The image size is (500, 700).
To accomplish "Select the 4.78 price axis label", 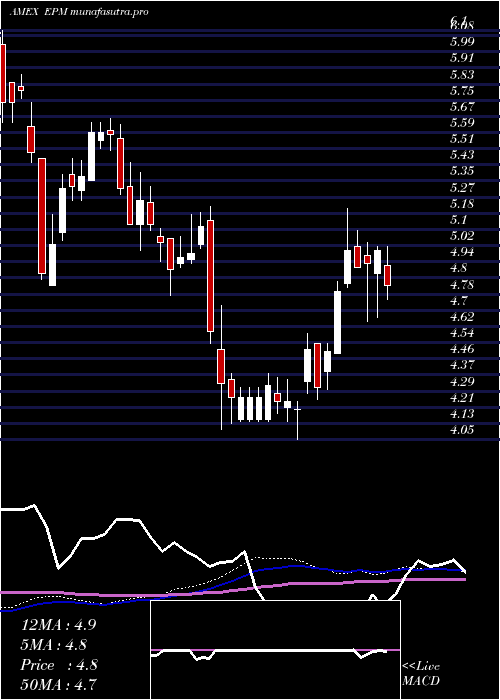I will [x=462, y=284].
